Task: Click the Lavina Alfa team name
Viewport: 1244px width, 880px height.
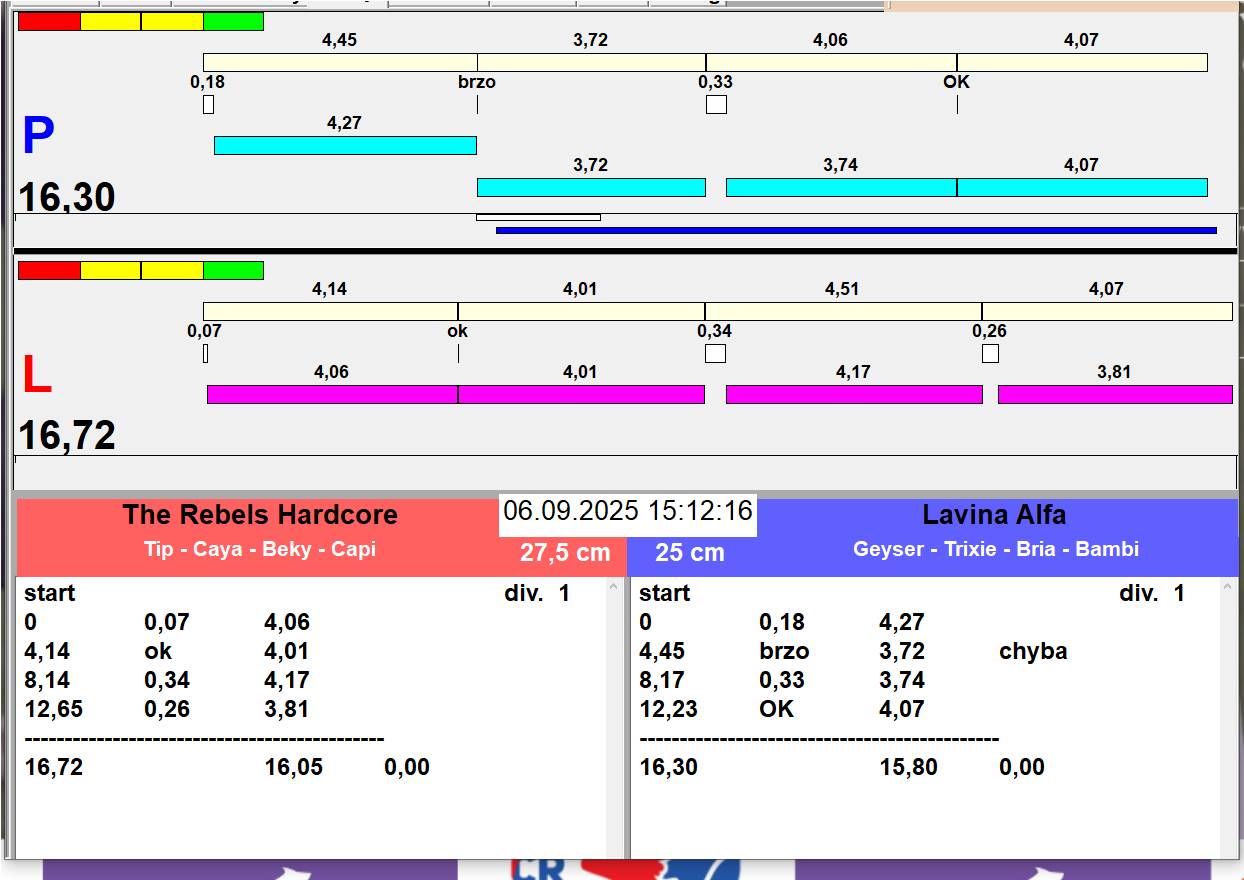Action: 994,515
